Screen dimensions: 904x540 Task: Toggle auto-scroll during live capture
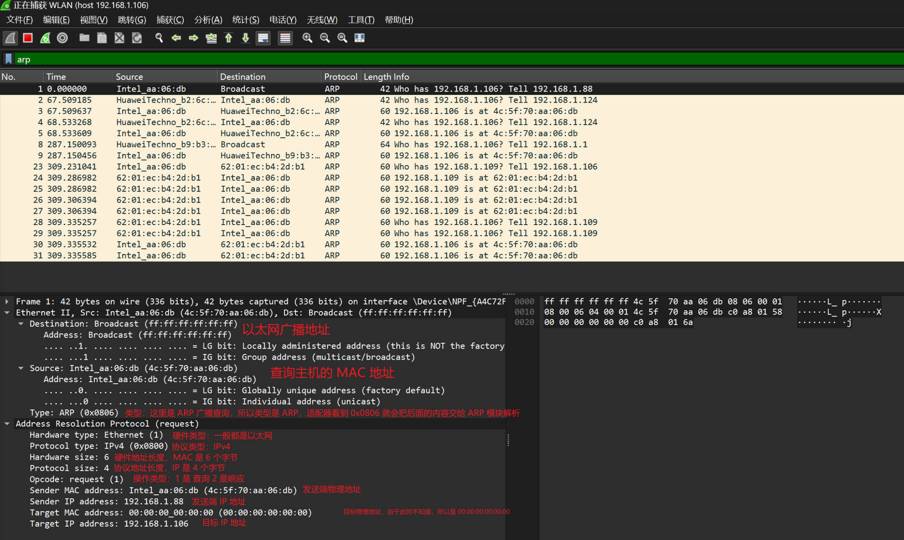263,38
